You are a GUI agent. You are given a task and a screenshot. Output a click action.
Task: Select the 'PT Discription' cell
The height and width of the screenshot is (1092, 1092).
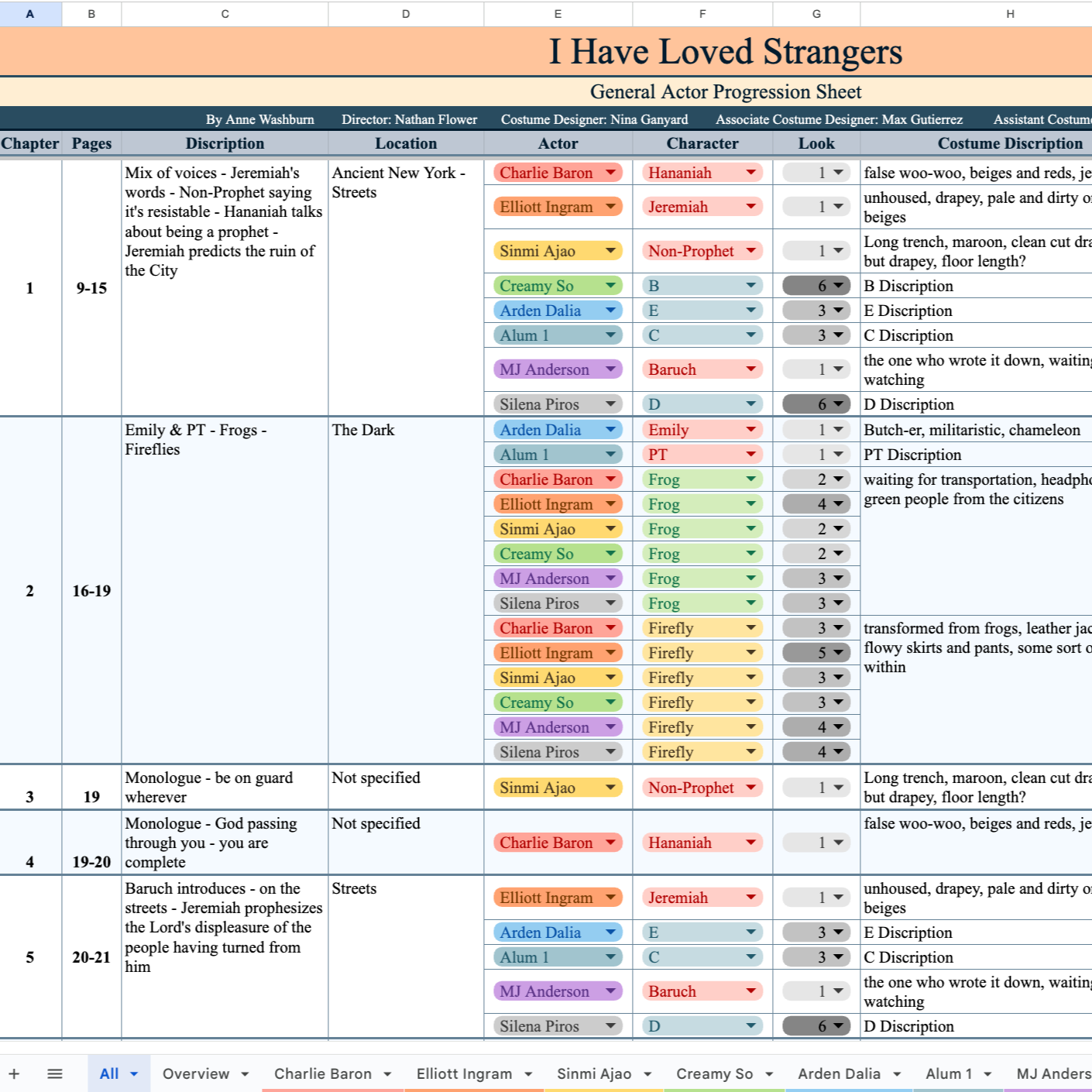pyautogui.click(x=977, y=455)
